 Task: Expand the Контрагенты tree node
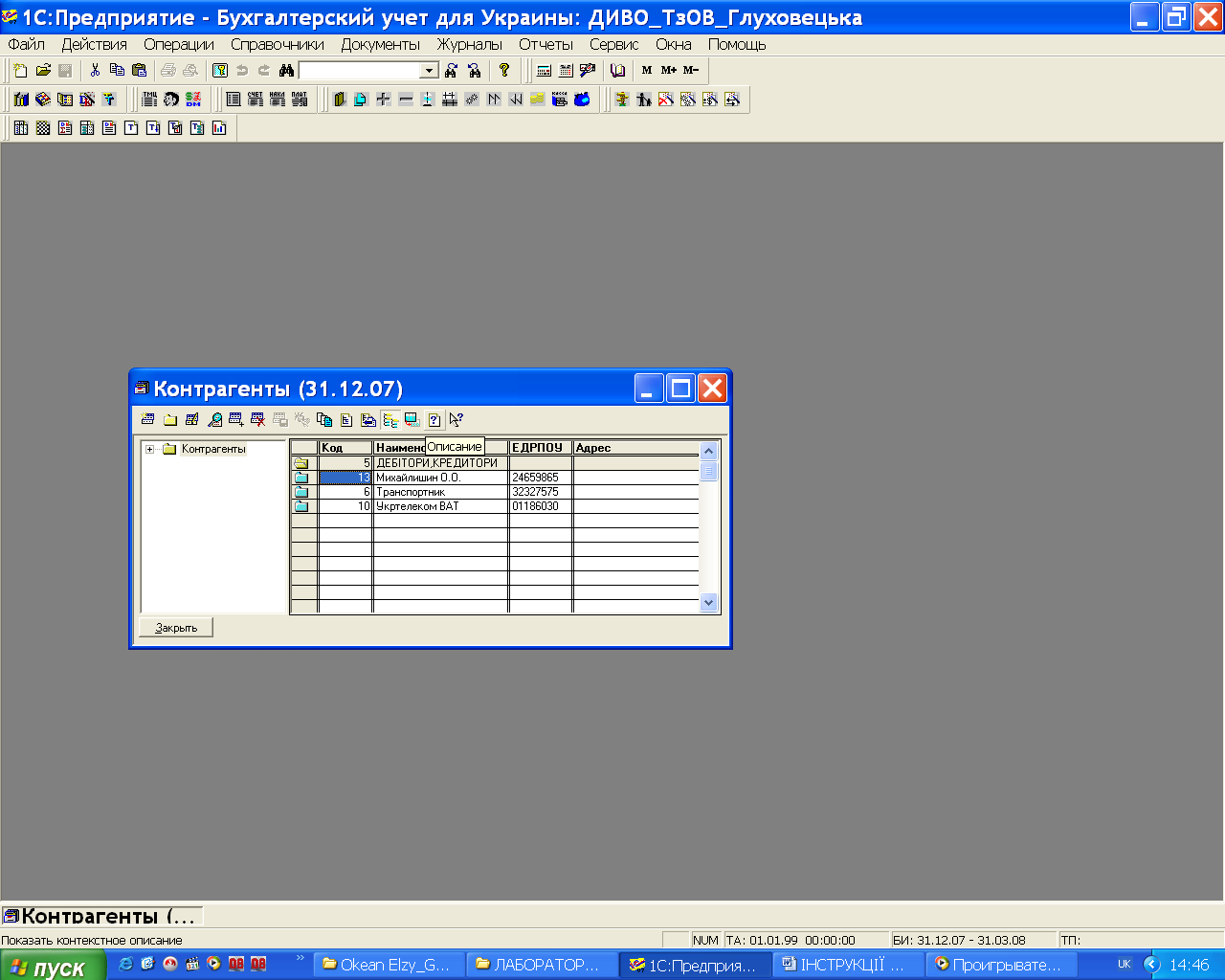click(149, 450)
